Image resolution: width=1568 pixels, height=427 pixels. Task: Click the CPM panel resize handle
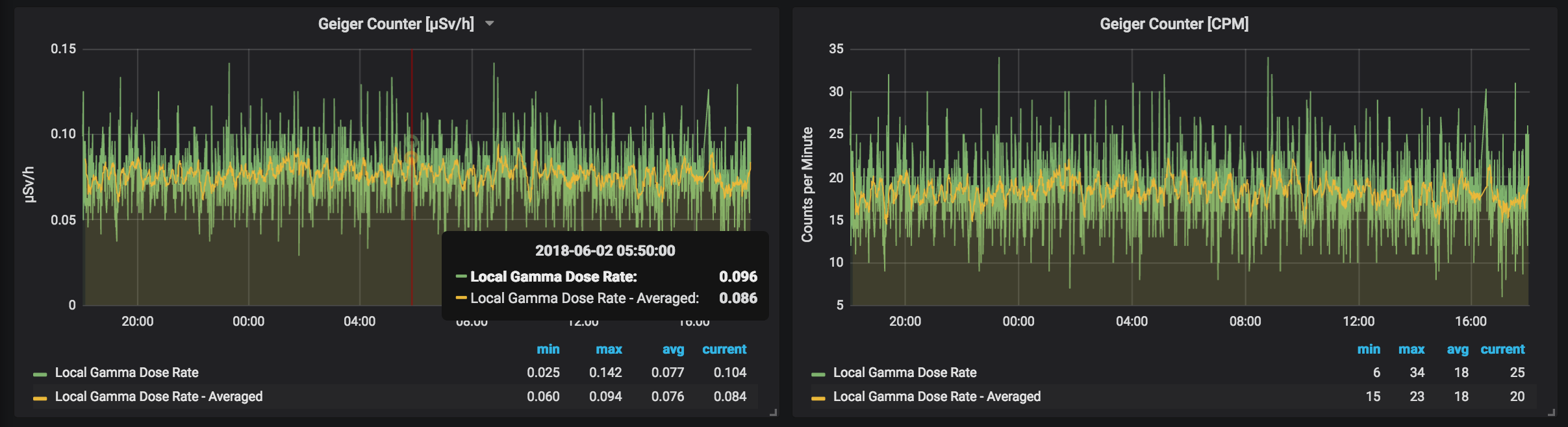click(1551, 412)
